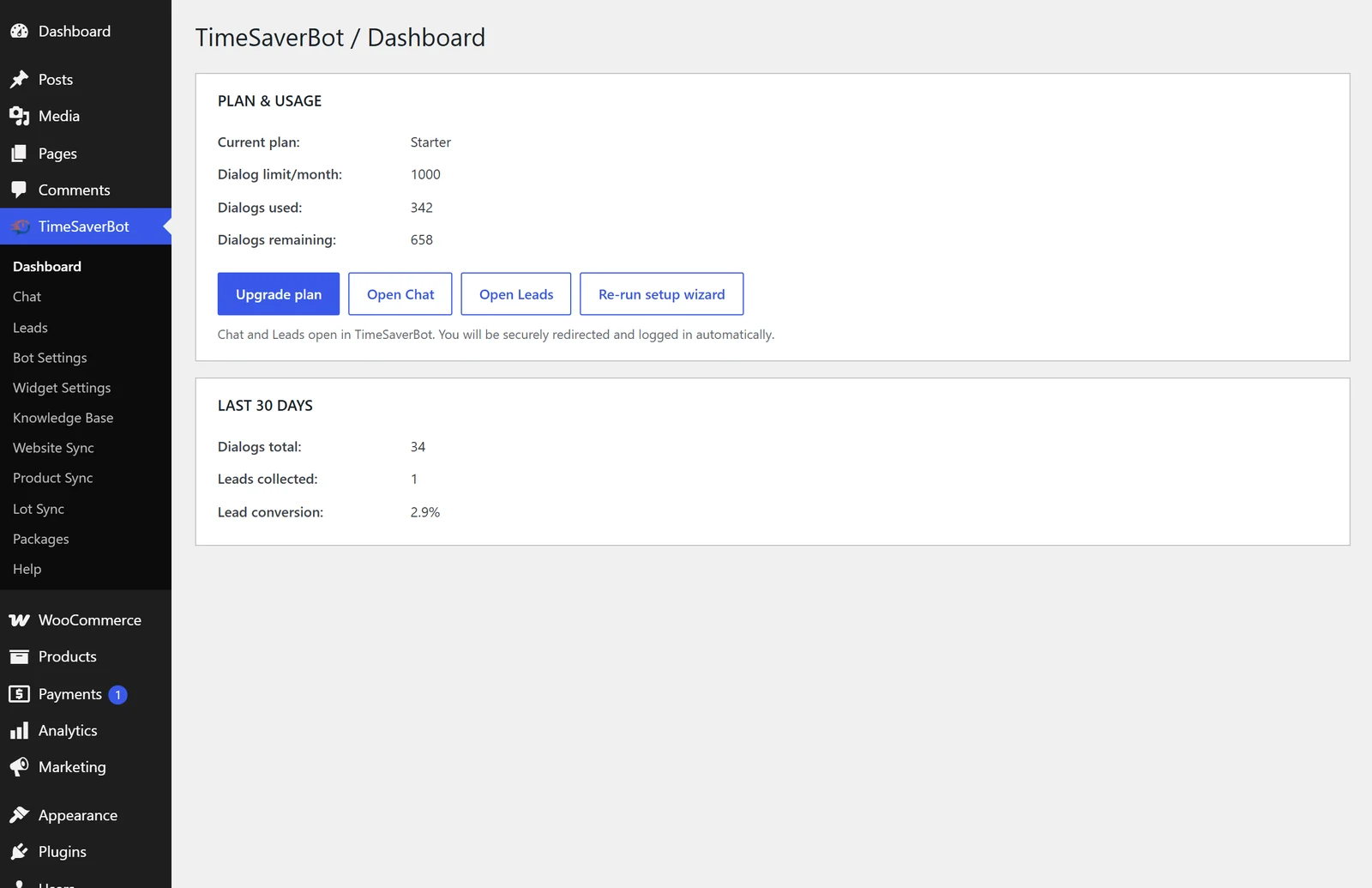Click the Posts pushpin icon

(19, 79)
